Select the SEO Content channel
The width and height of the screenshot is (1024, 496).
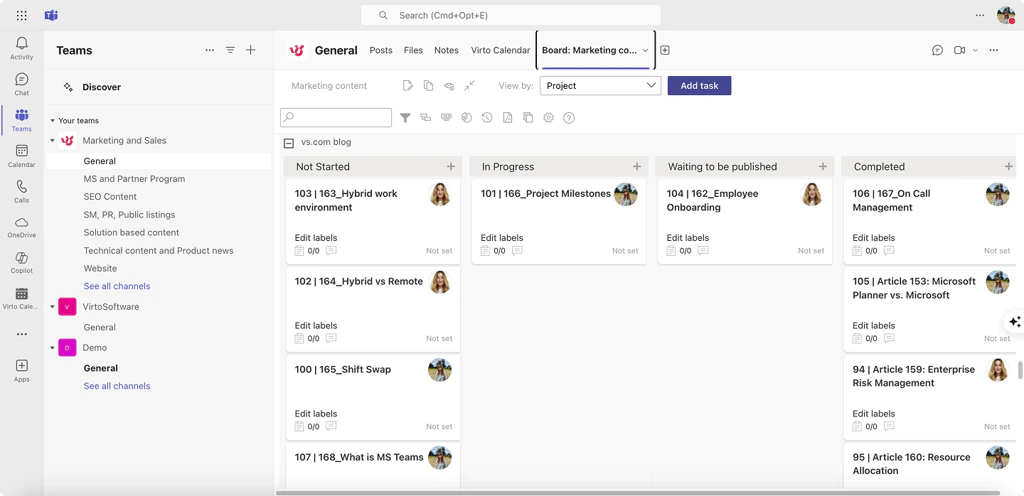coord(110,196)
